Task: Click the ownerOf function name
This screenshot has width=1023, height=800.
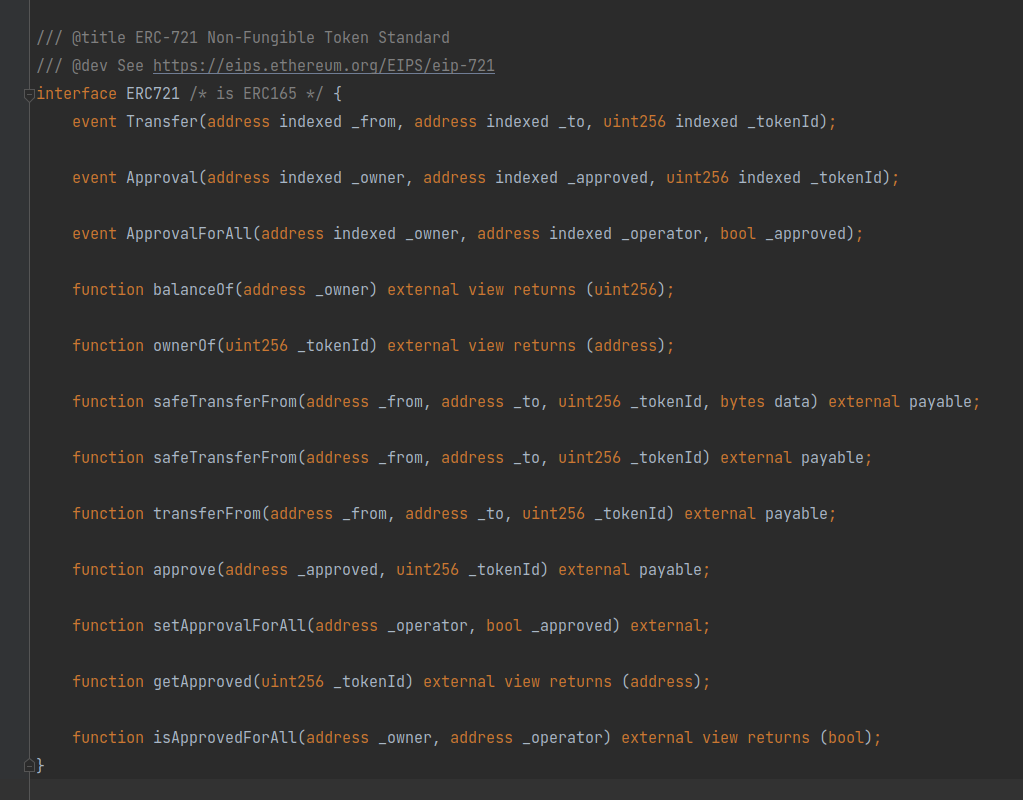Action: coord(184,346)
